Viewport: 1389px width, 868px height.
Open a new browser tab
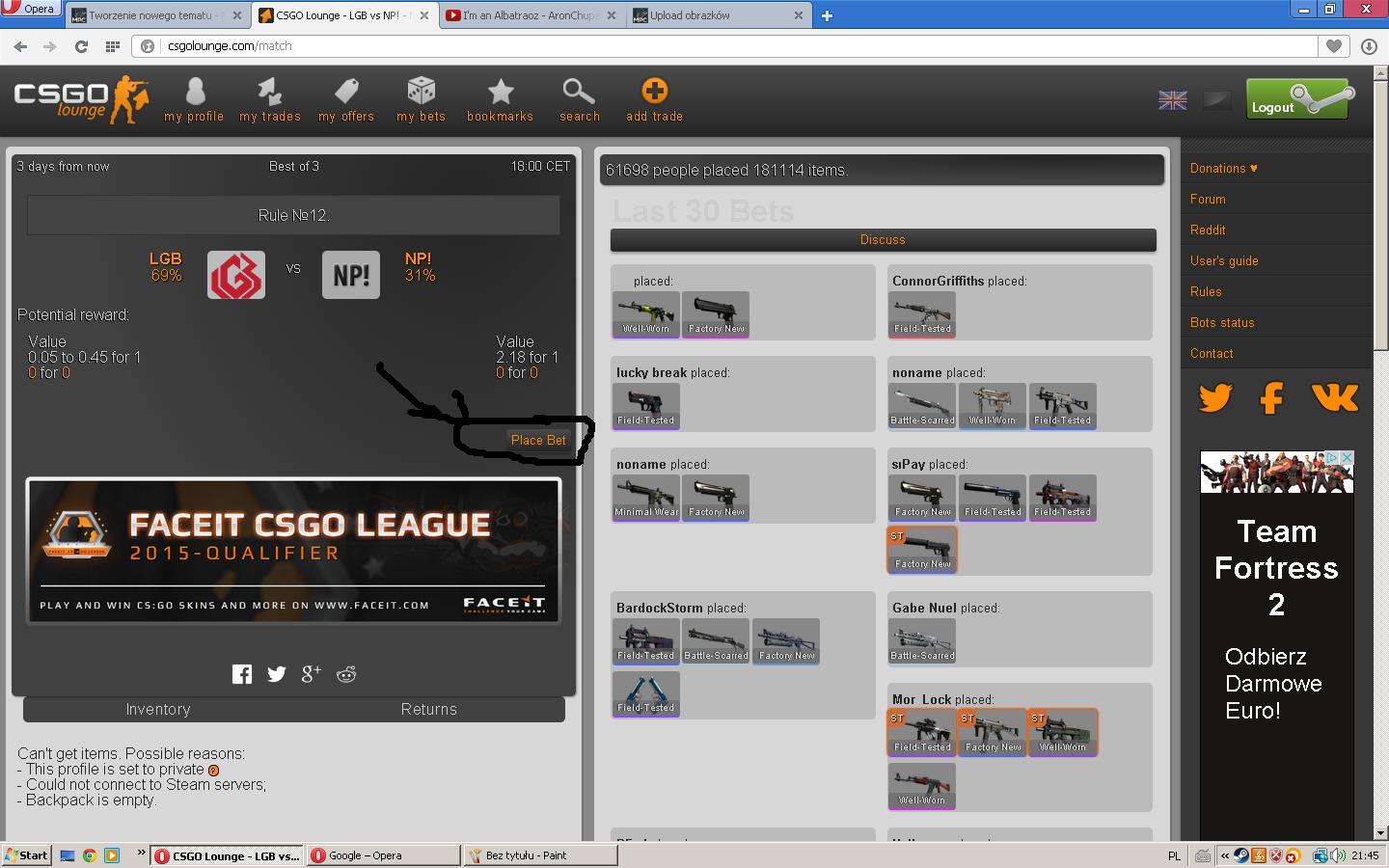(827, 15)
